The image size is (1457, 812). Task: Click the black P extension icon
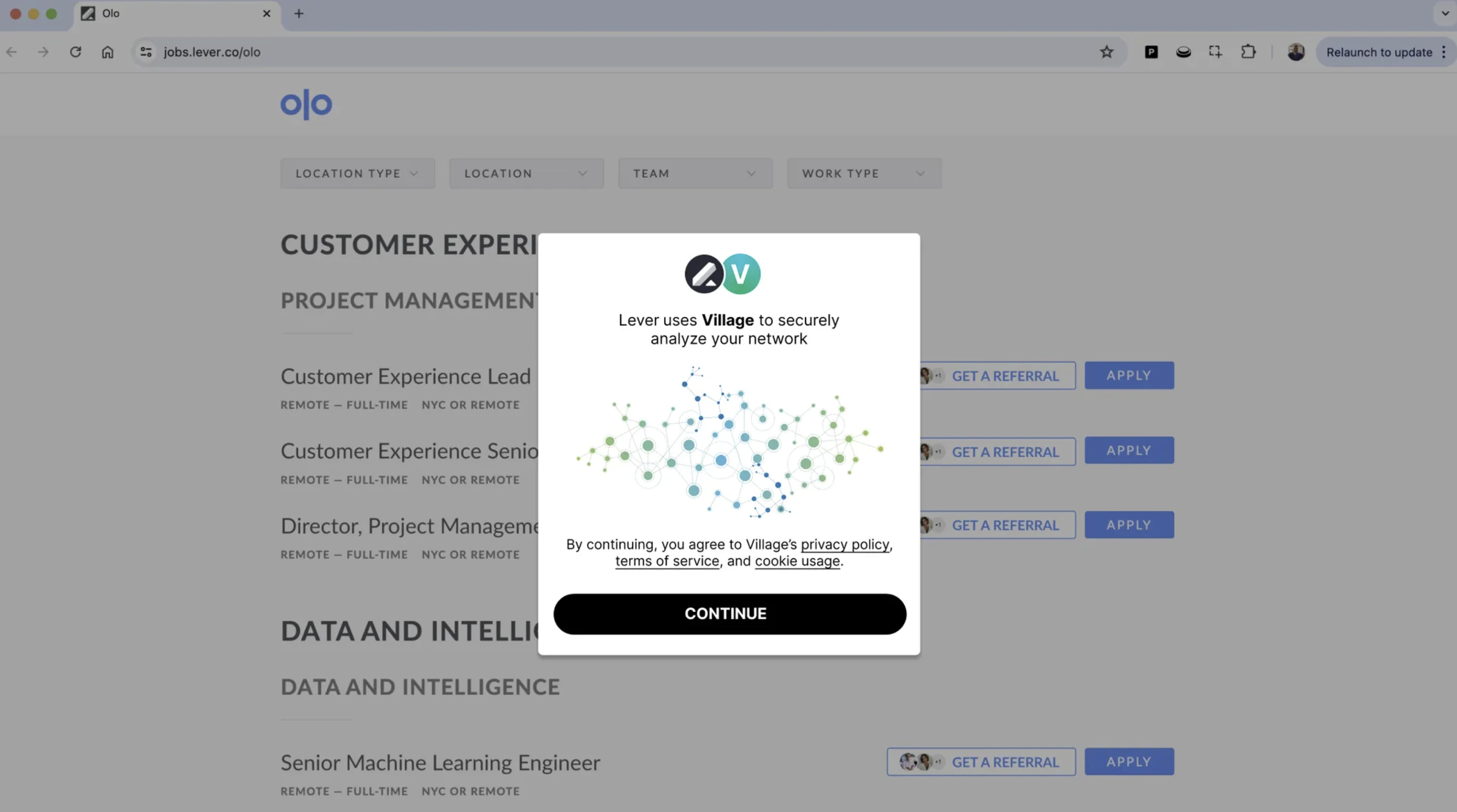(1151, 52)
